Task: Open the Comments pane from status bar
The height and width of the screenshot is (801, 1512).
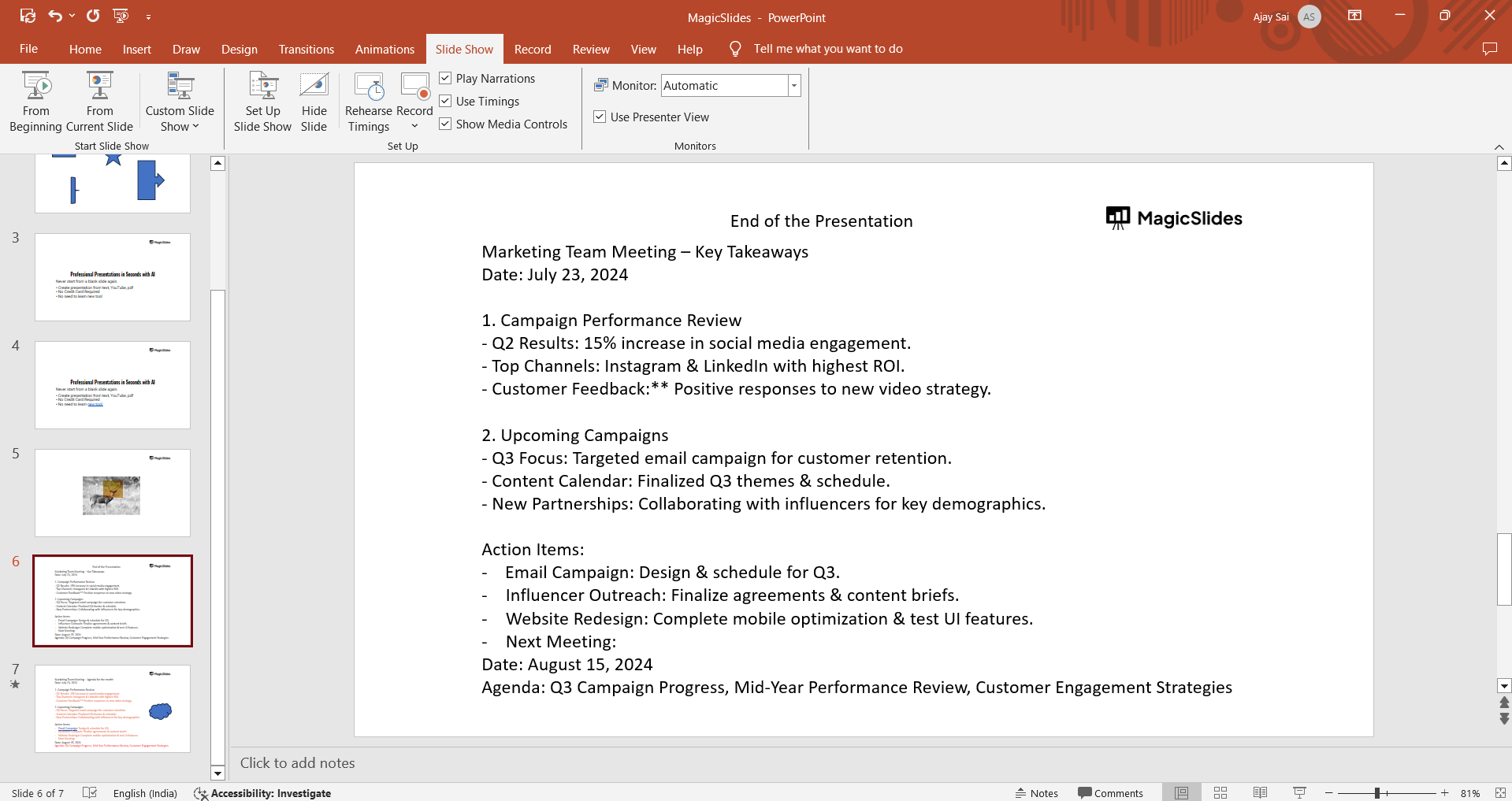Action: tap(1110, 793)
